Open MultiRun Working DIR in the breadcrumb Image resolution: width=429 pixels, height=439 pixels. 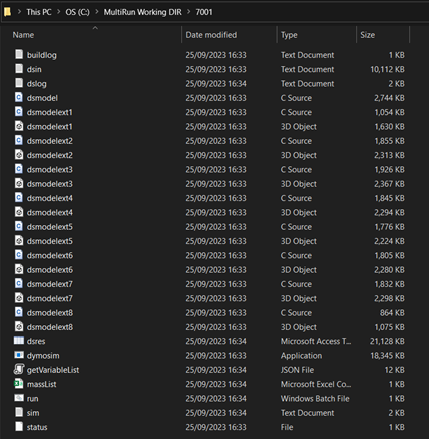pyautogui.click(x=143, y=12)
